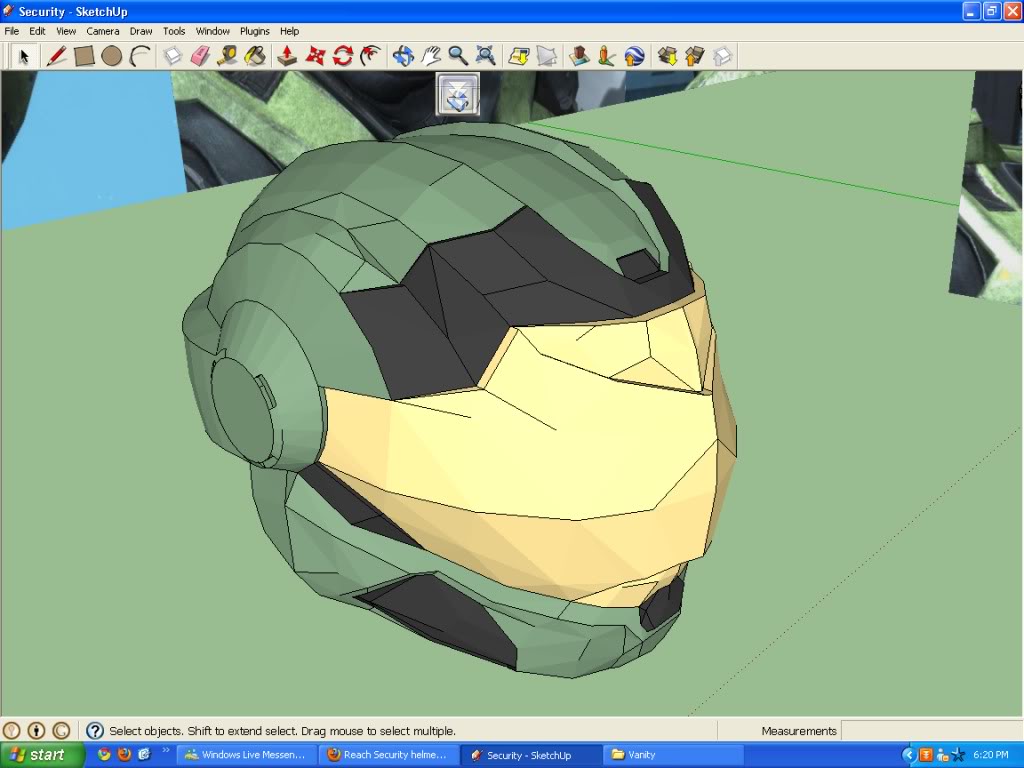Click the credits info status icon

(x=37, y=730)
